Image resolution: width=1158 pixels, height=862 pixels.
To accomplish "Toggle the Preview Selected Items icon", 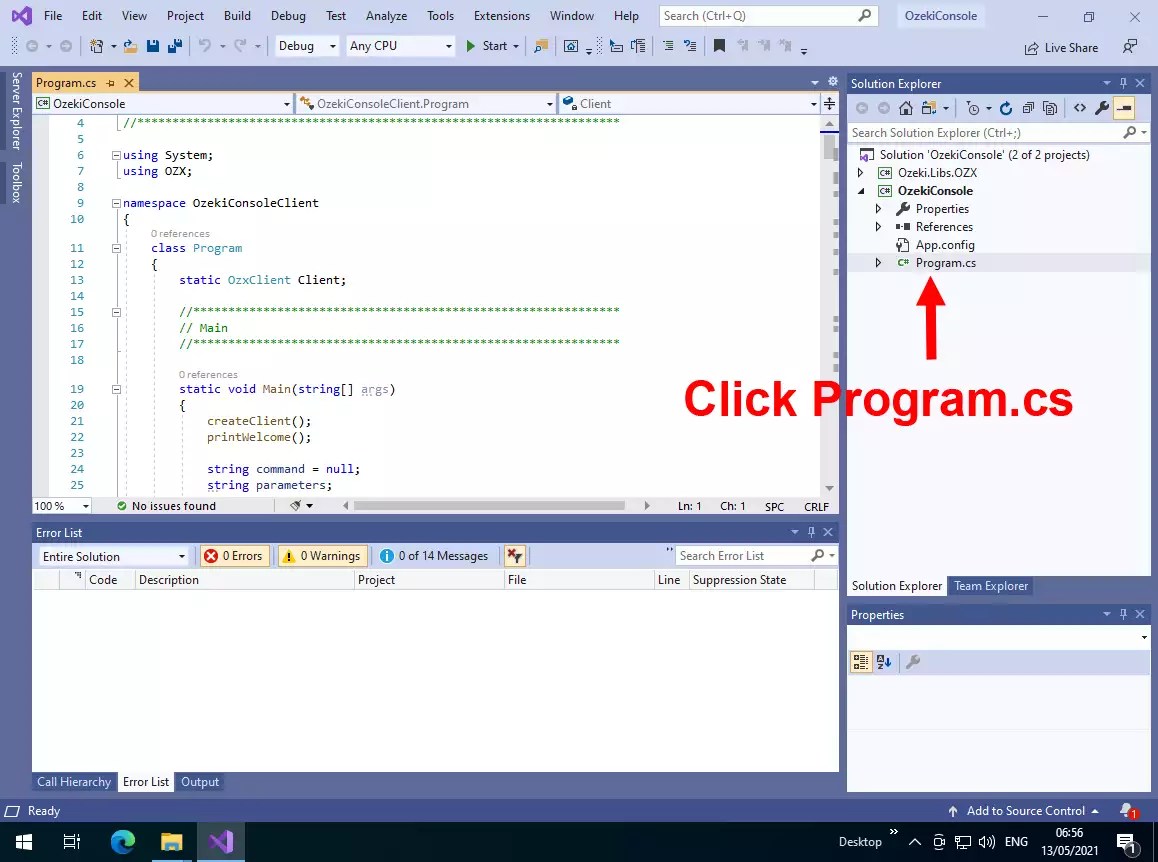I will coord(1124,107).
